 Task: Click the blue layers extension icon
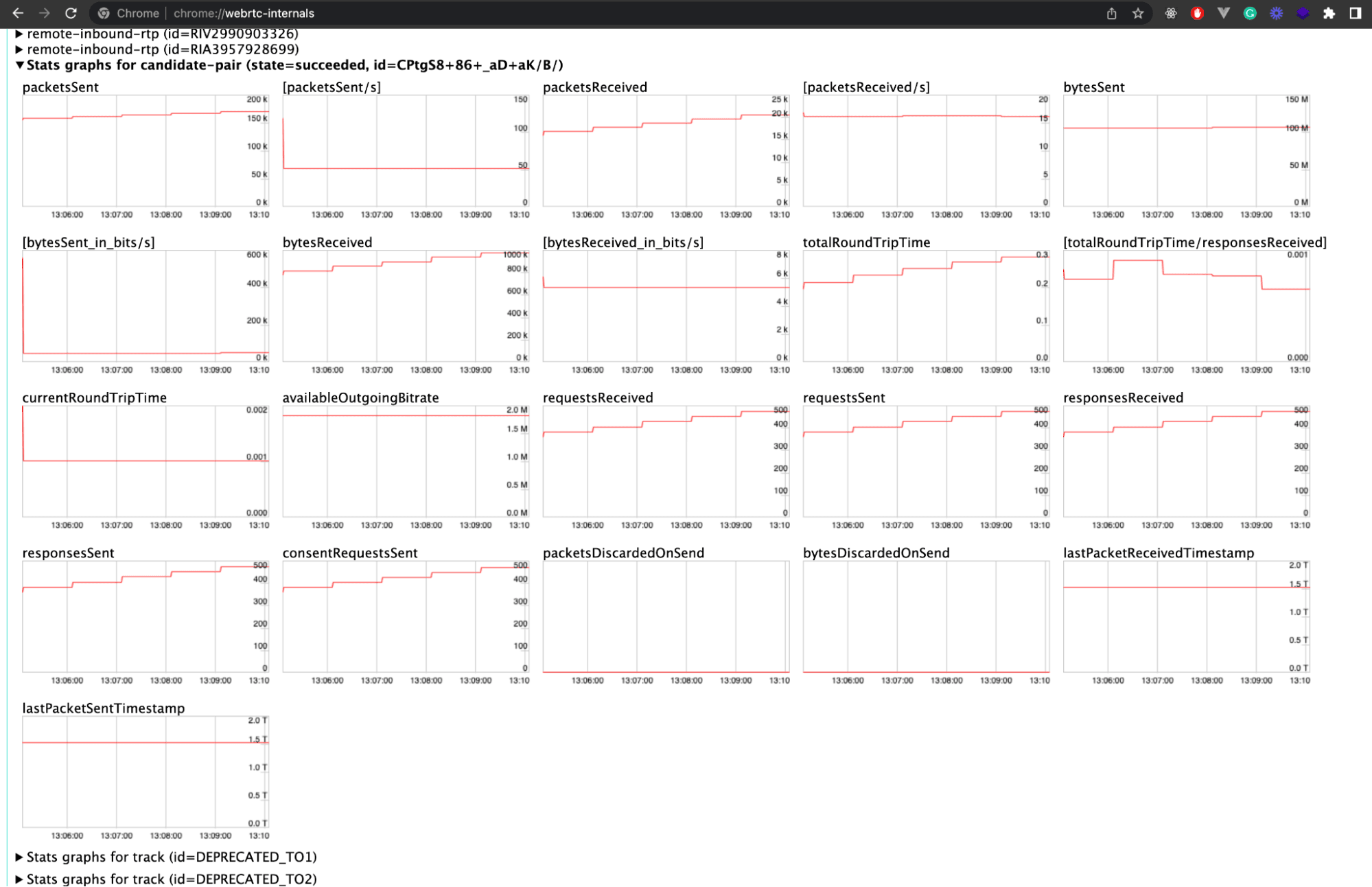[1303, 13]
